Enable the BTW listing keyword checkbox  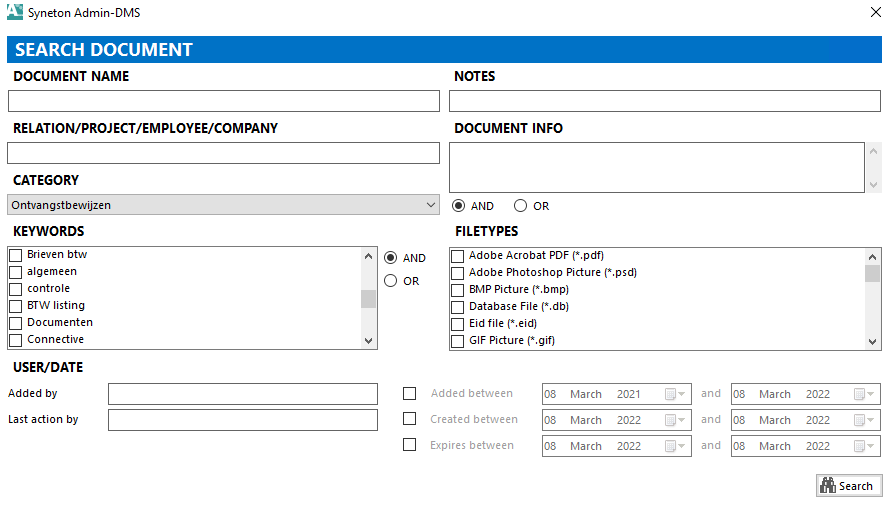(15, 306)
